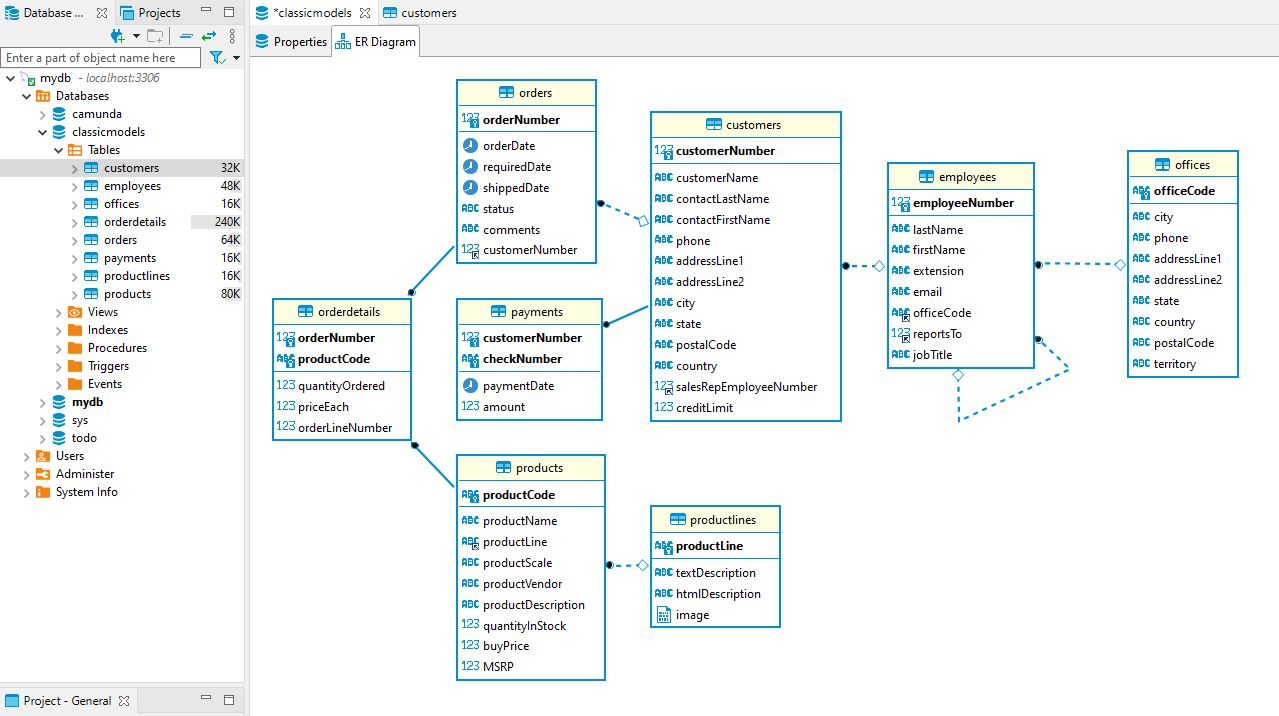Select the offices entity header in diagram
The height and width of the screenshot is (716, 1279).
point(1183,165)
